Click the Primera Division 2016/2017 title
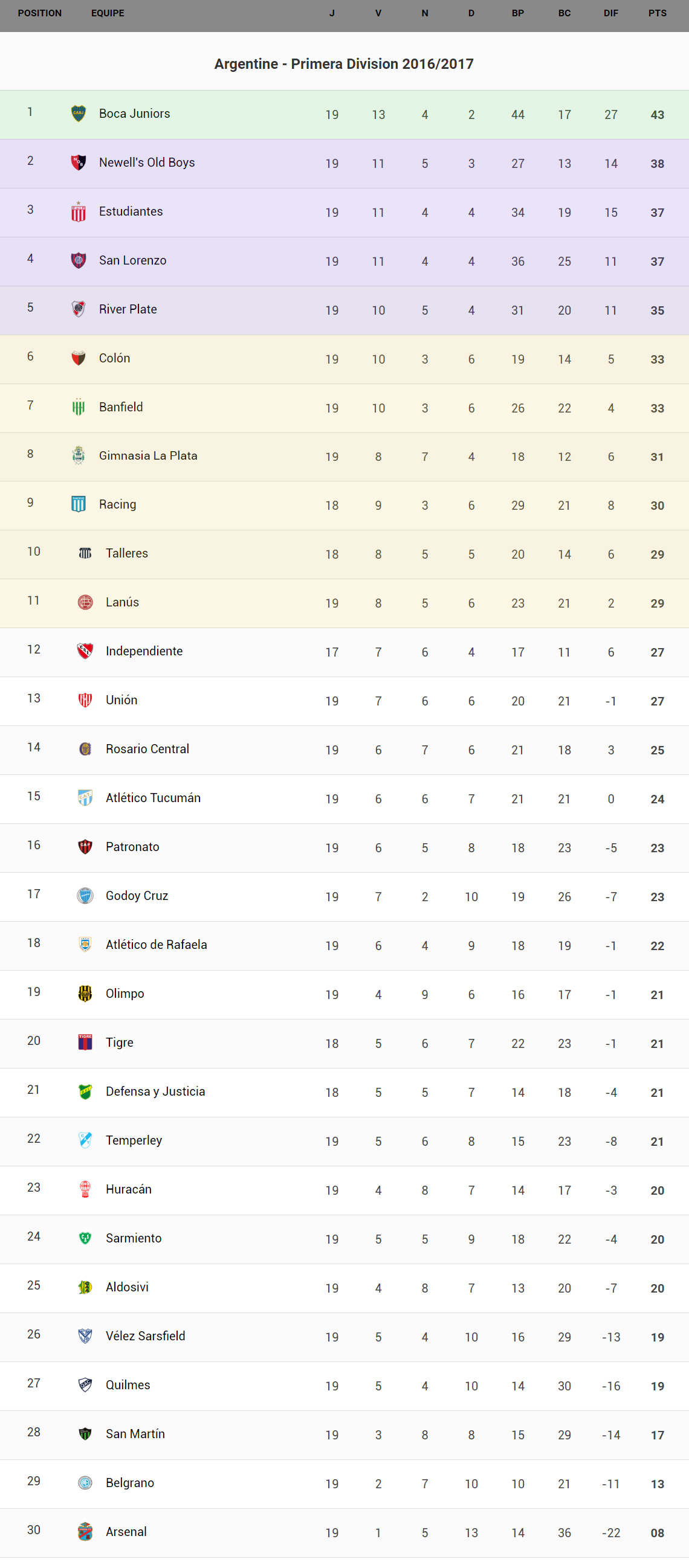689x1568 pixels. coord(344,64)
